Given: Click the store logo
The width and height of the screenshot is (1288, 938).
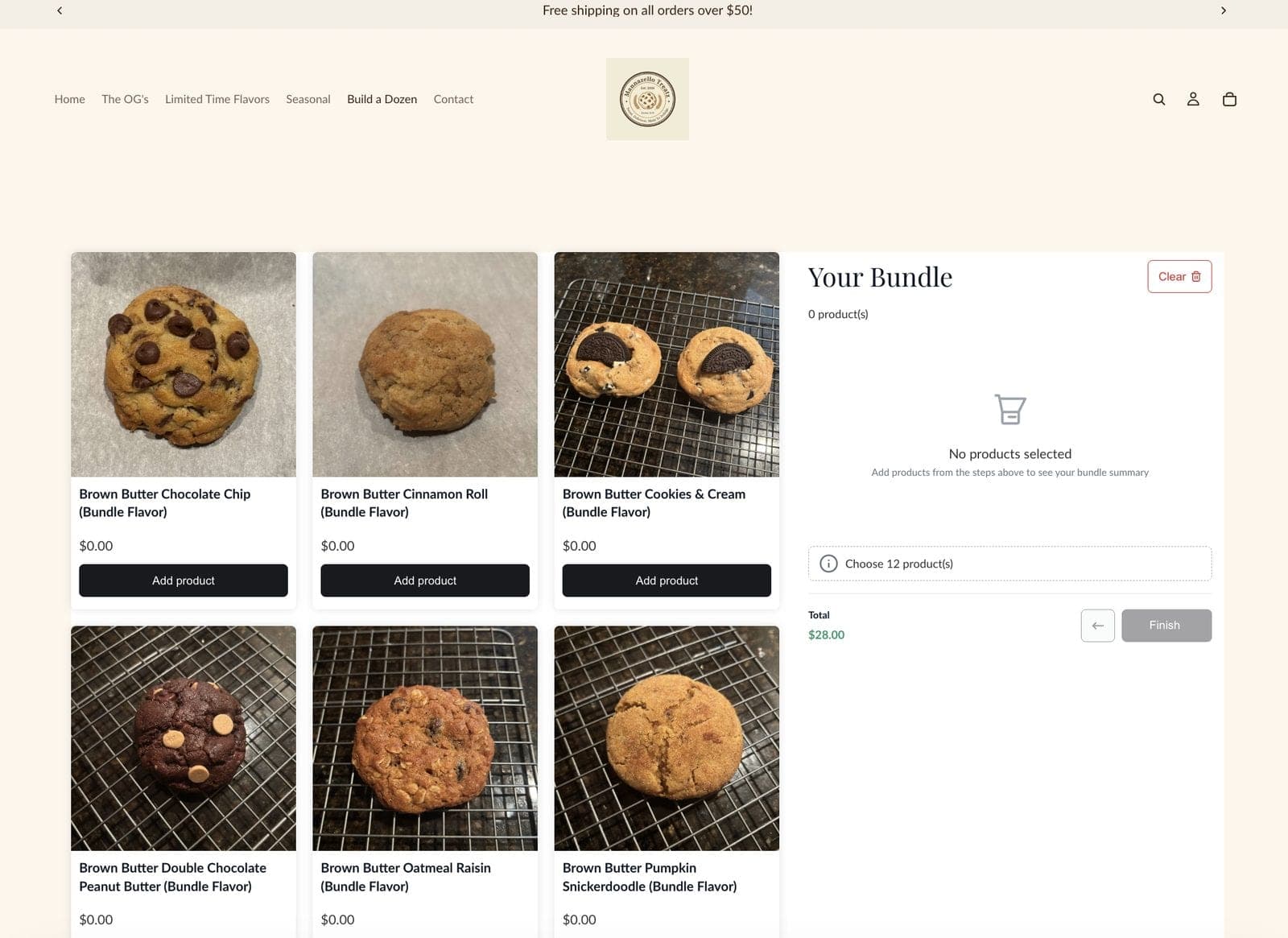Looking at the screenshot, I should click(647, 99).
